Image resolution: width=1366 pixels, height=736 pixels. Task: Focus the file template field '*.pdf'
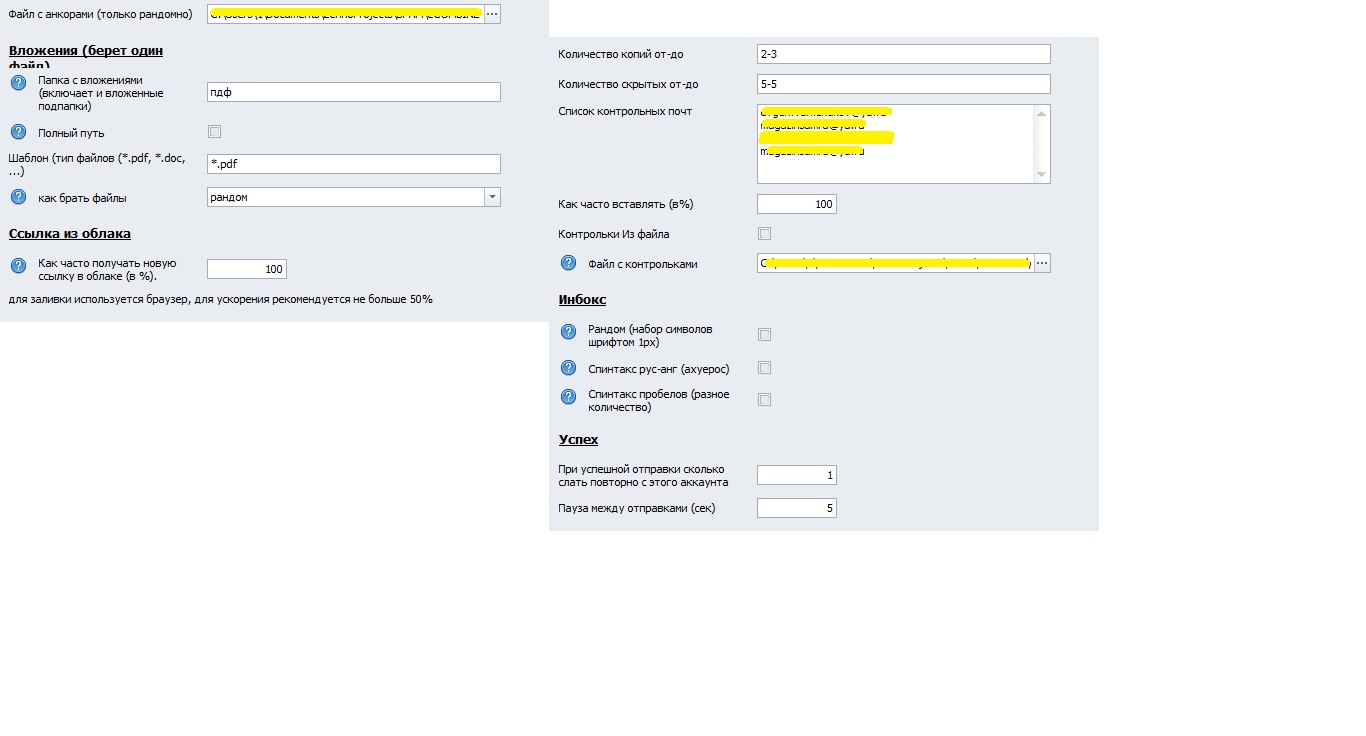tap(353, 164)
